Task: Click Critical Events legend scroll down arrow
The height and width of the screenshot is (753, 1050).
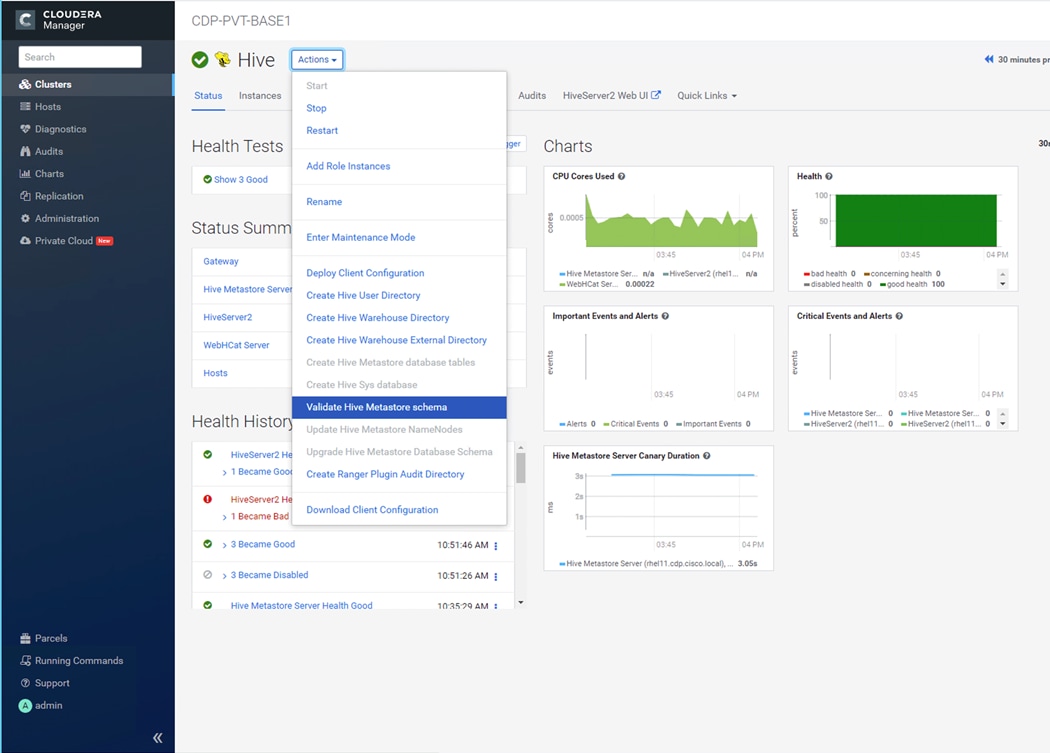Action: (1002, 423)
